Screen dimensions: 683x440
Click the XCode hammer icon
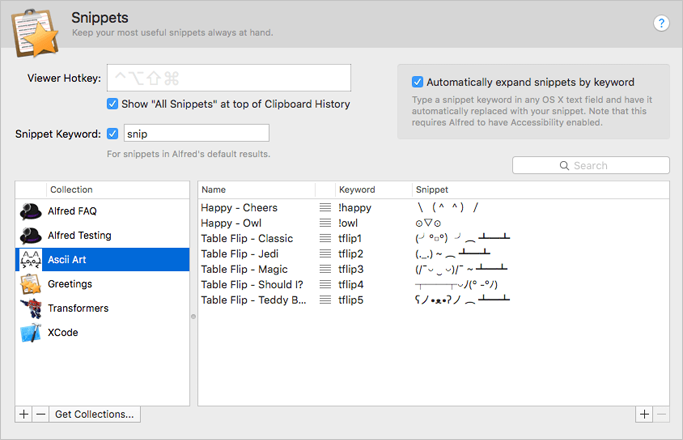tap(30, 333)
